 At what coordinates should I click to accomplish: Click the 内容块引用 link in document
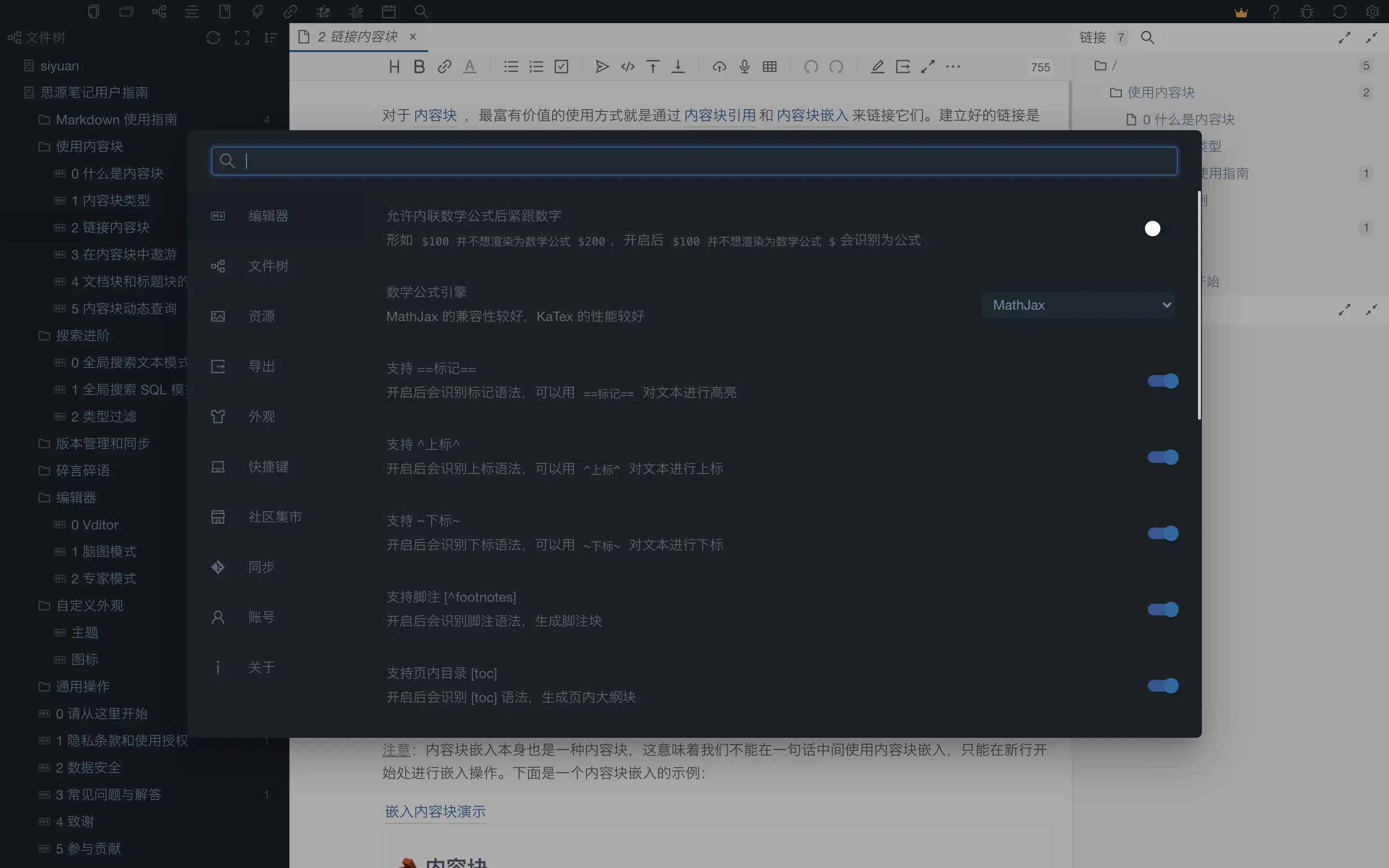coord(719,115)
